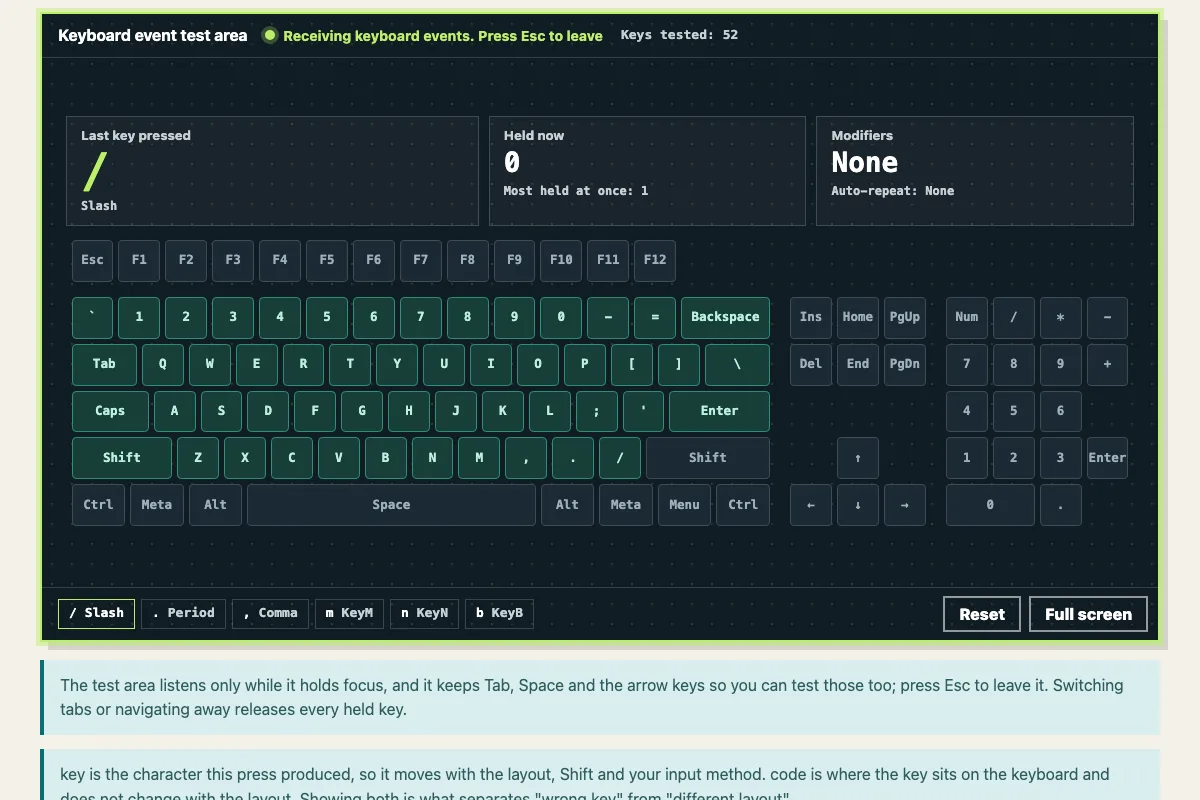Click the equals key

(x=655, y=317)
